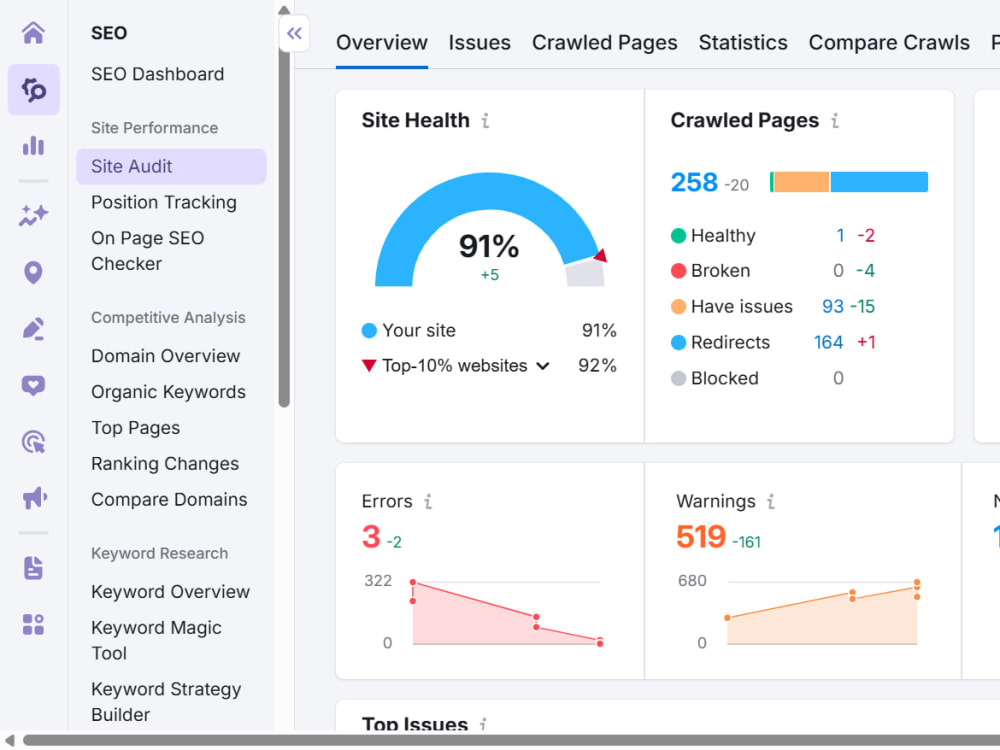Click info icon next to Errors
This screenshot has width=1000, height=750.
[x=428, y=502]
